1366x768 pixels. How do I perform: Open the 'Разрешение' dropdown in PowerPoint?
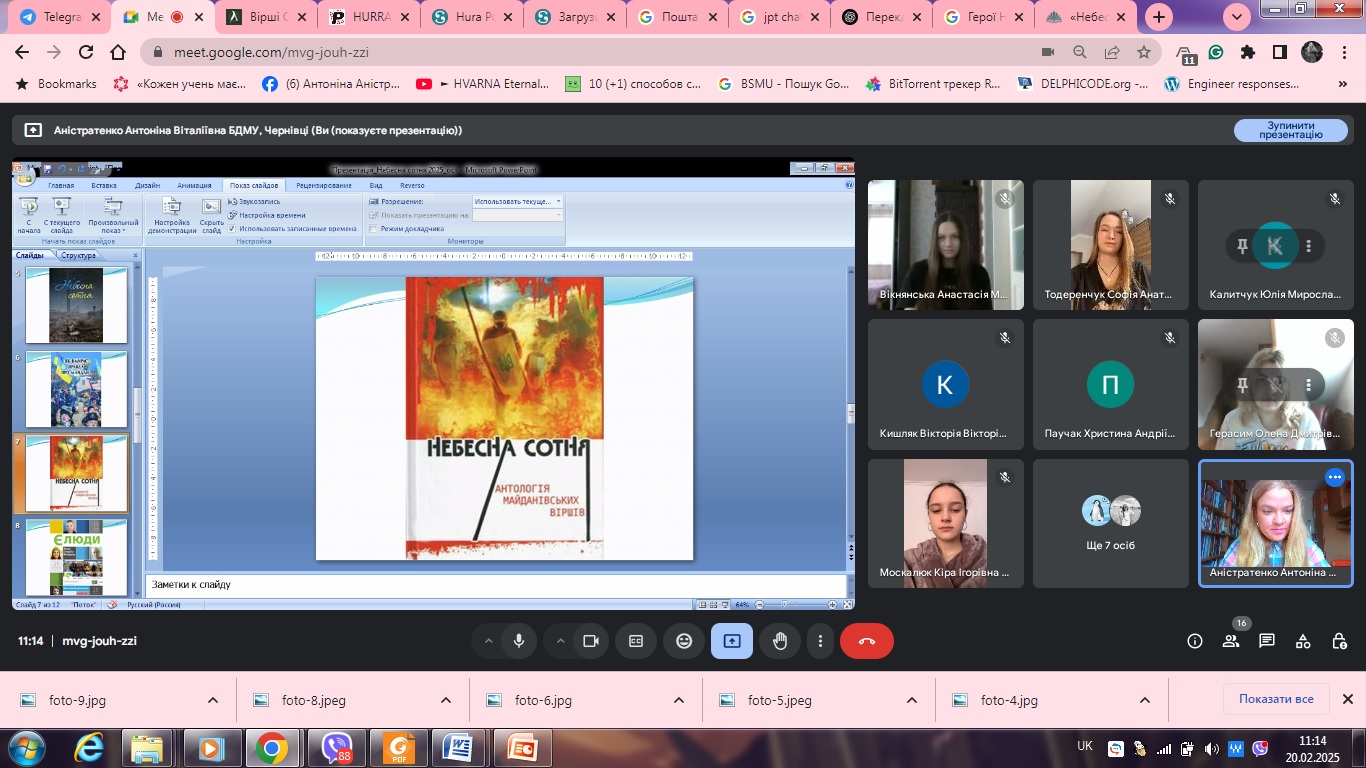coord(517,201)
